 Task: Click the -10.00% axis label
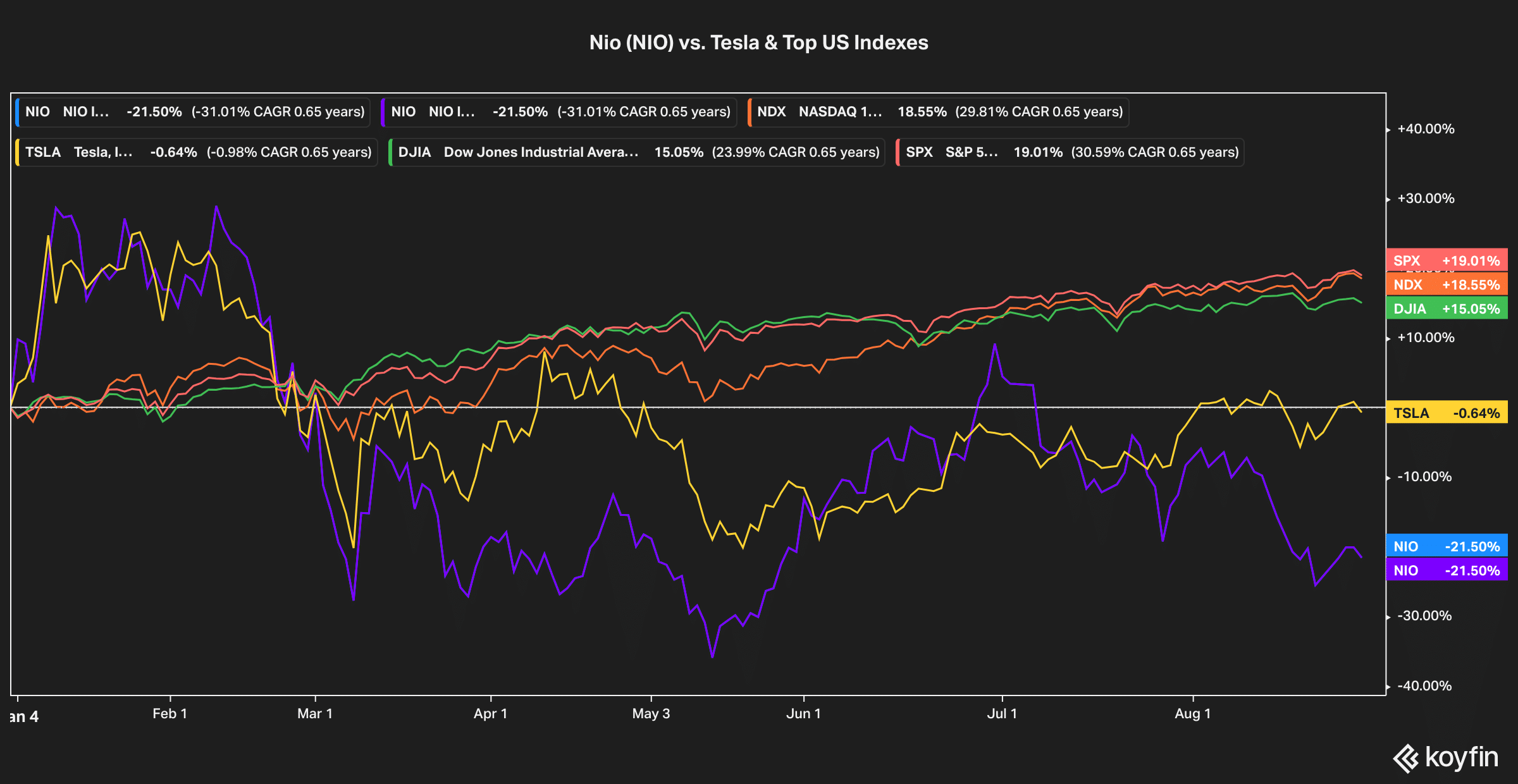tap(1424, 477)
